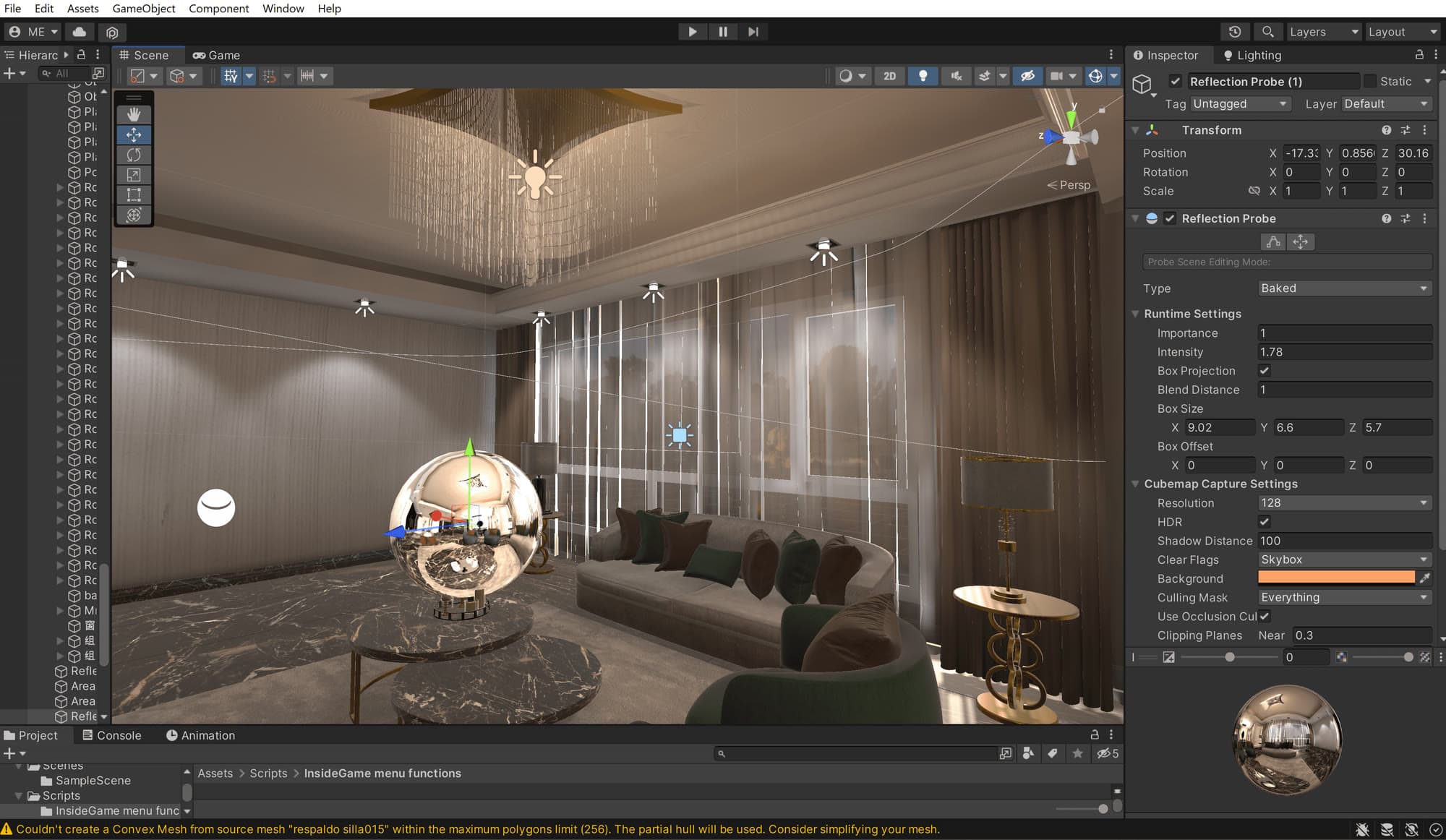Image resolution: width=1446 pixels, height=840 pixels.
Task: Open Transform component preset icon
Action: [x=1406, y=130]
